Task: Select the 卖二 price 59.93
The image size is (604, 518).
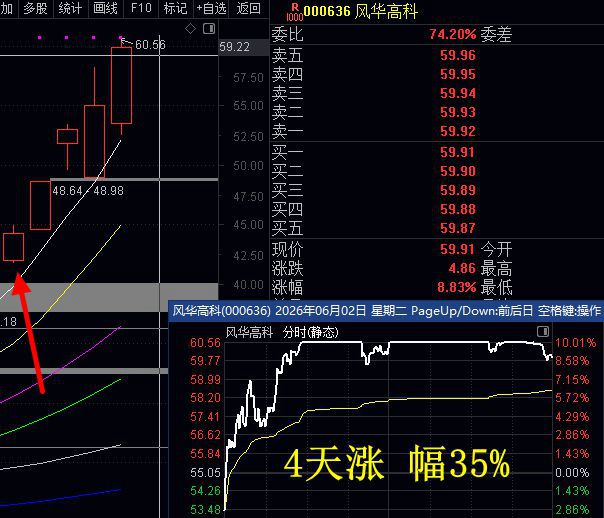Action: (x=458, y=112)
